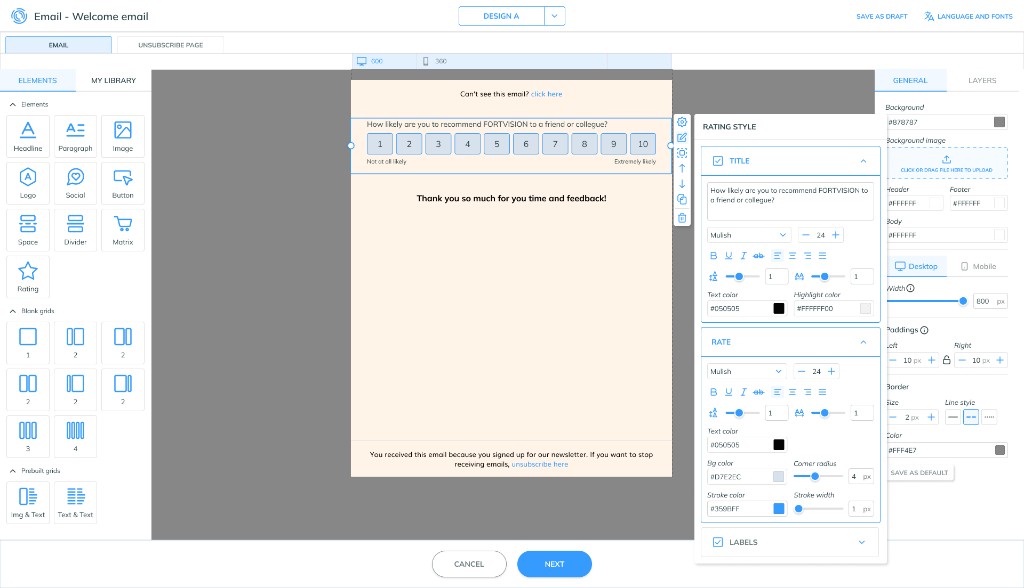Select the Text & Text product grid
This screenshot has height=588, width=1024.
(x=75, y=502)
